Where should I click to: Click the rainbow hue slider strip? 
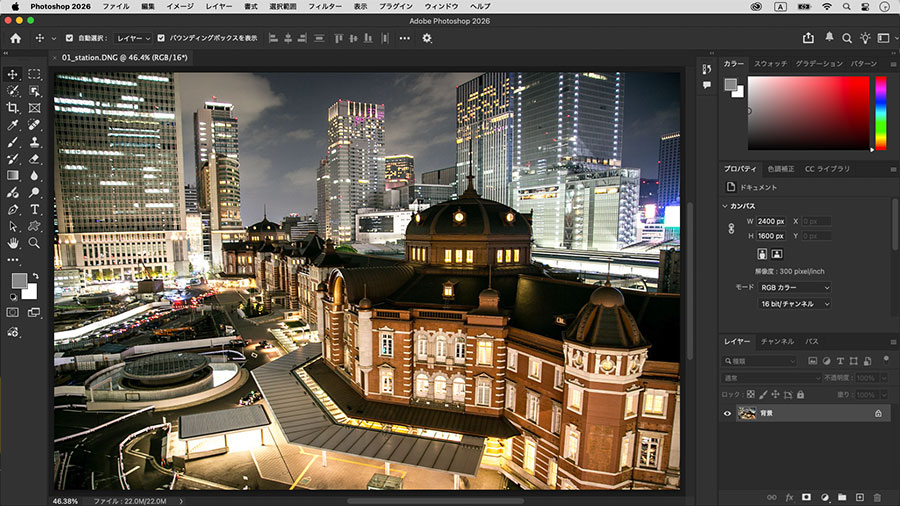point(881,112)
